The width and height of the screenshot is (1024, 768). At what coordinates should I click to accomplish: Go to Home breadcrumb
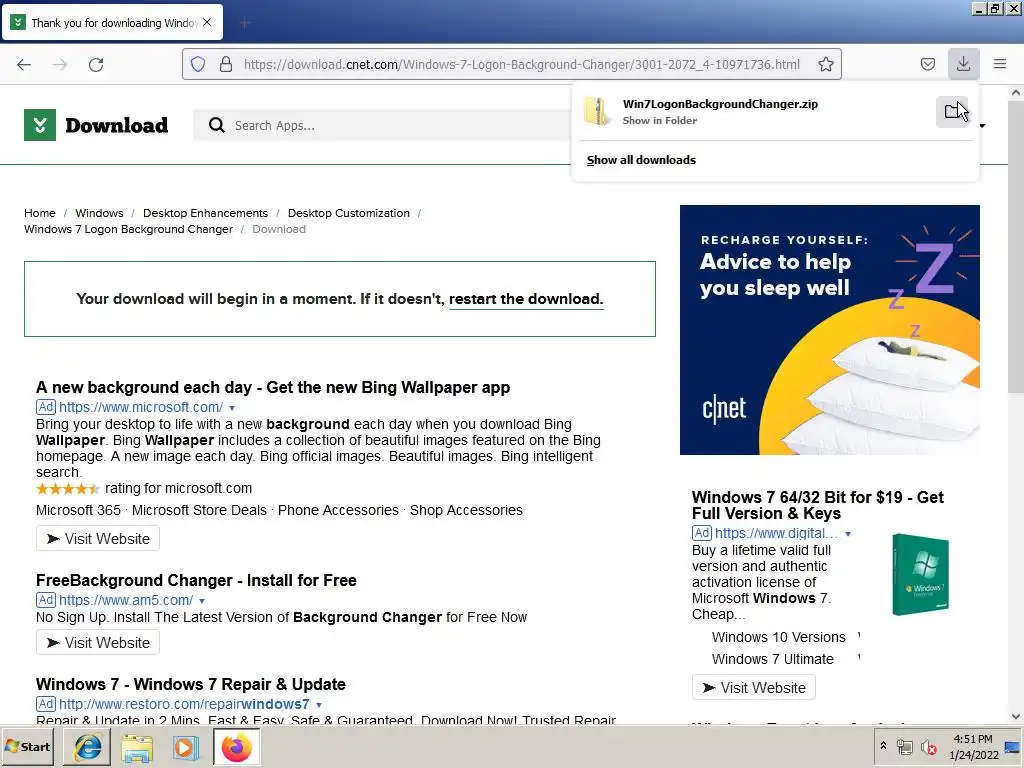(x=40, y=213)
